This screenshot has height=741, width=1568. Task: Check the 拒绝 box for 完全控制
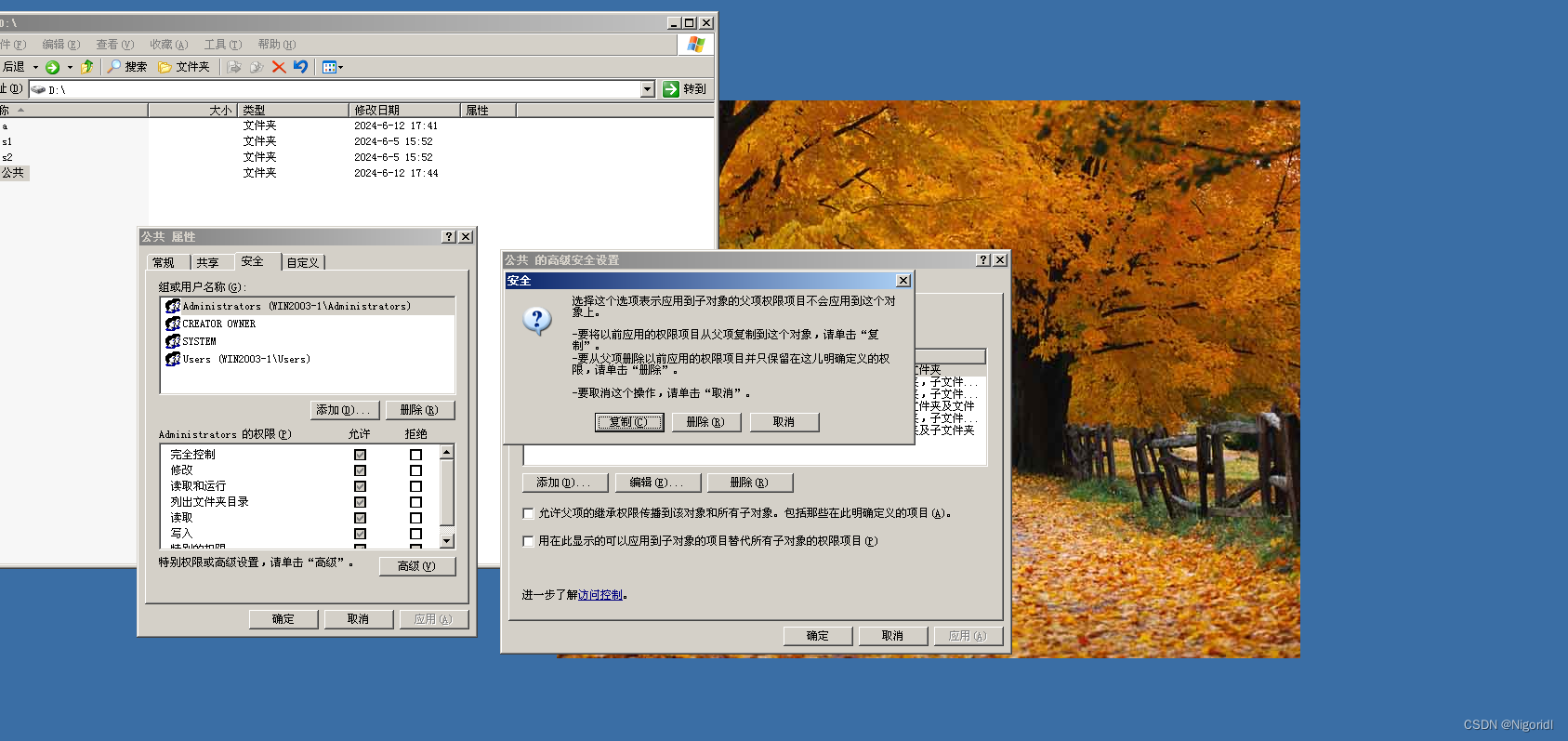[x=415, y=455]
